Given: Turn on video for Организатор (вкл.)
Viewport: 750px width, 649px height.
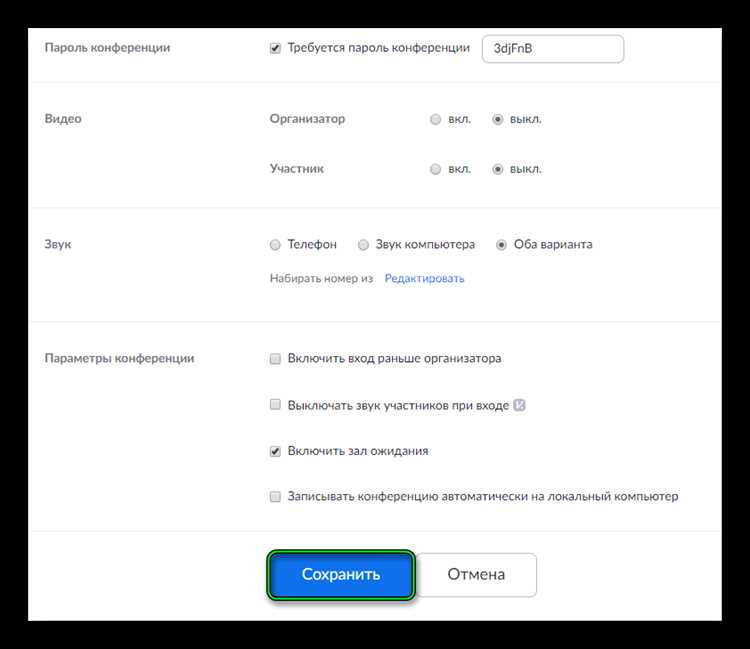Looking at the screenshot, I should click(435, 119).
